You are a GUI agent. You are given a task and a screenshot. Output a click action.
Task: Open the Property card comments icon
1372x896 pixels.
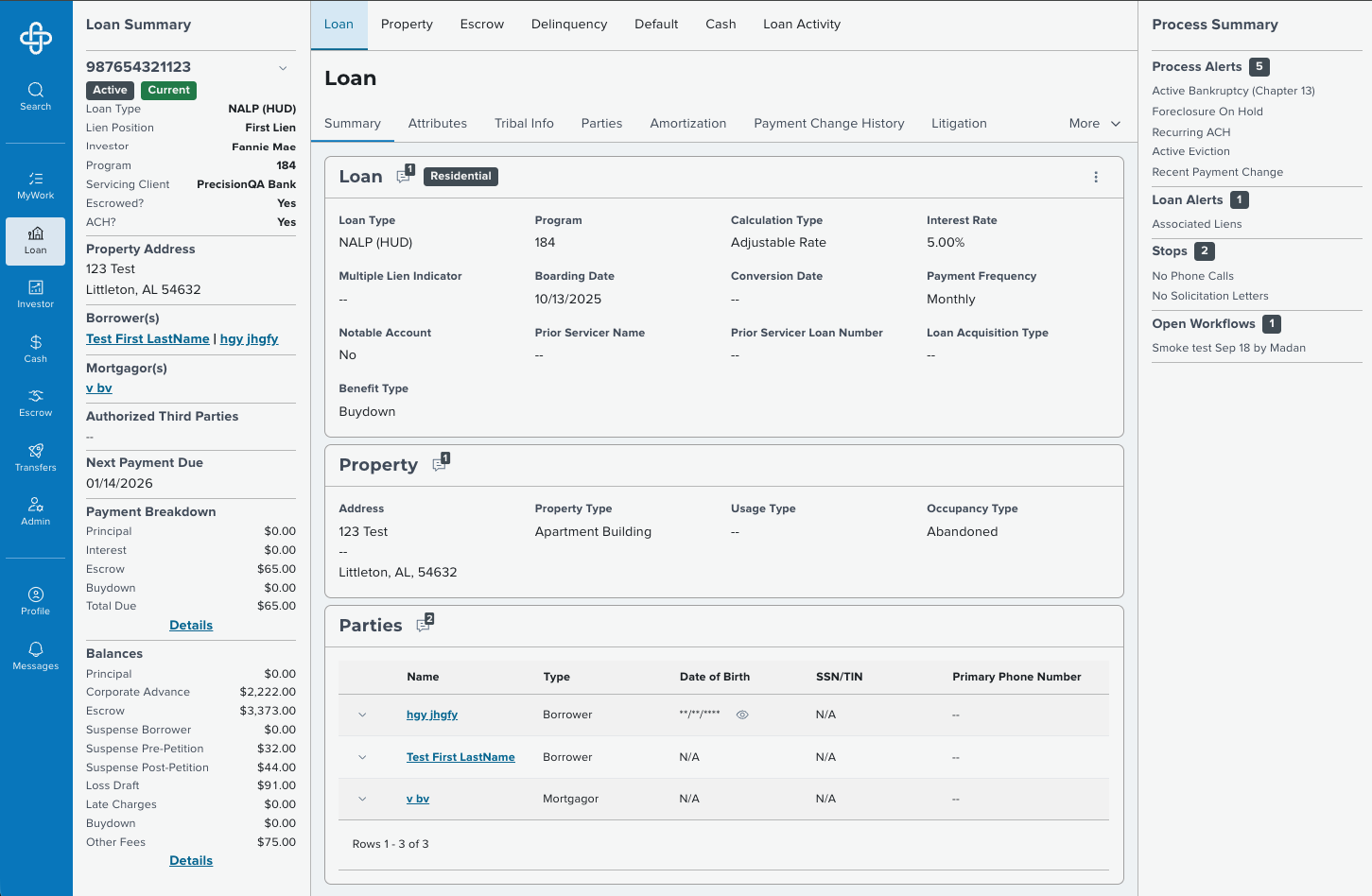[x=441, y=463]
